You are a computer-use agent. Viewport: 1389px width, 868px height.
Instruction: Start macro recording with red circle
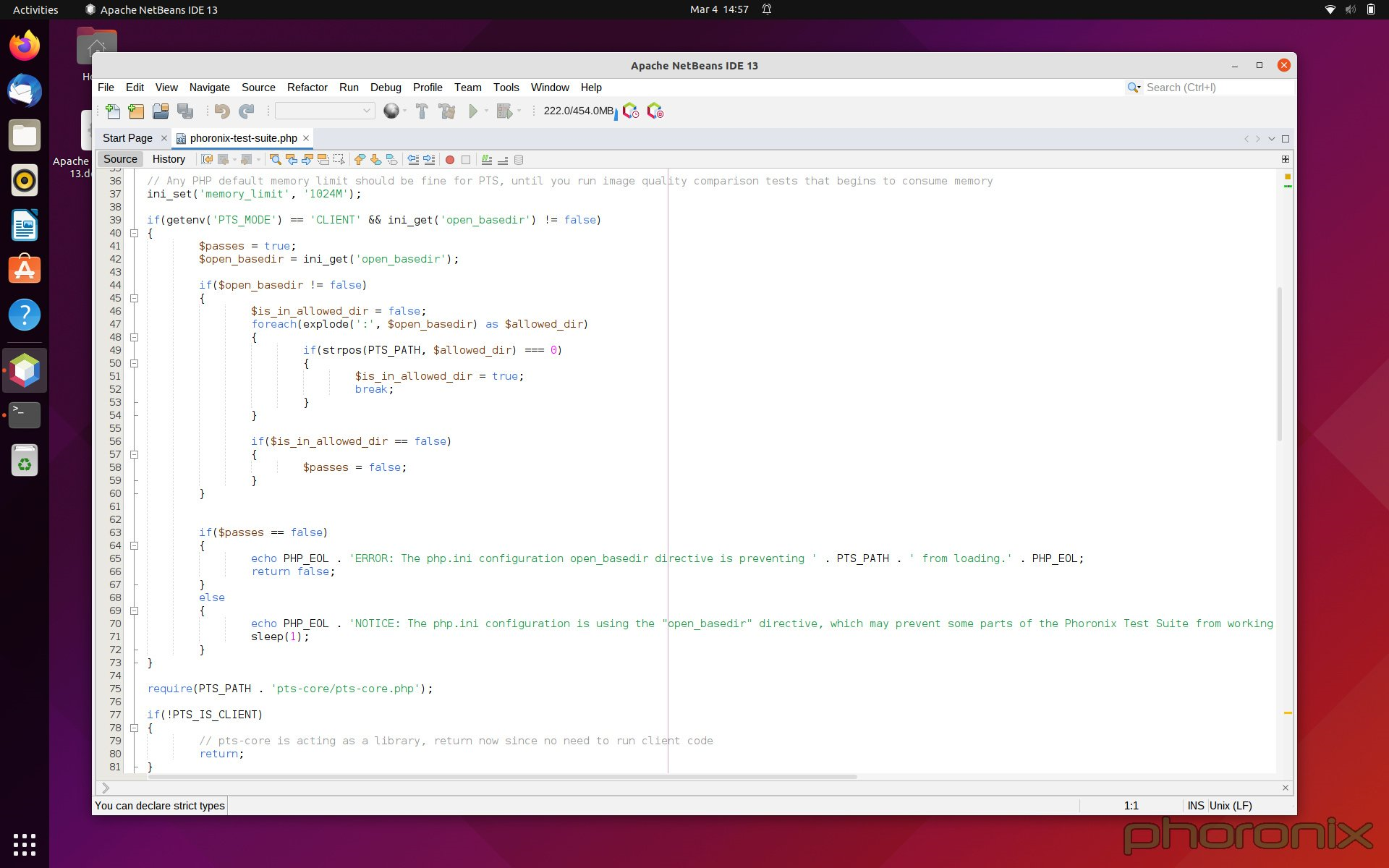[449, 159]
